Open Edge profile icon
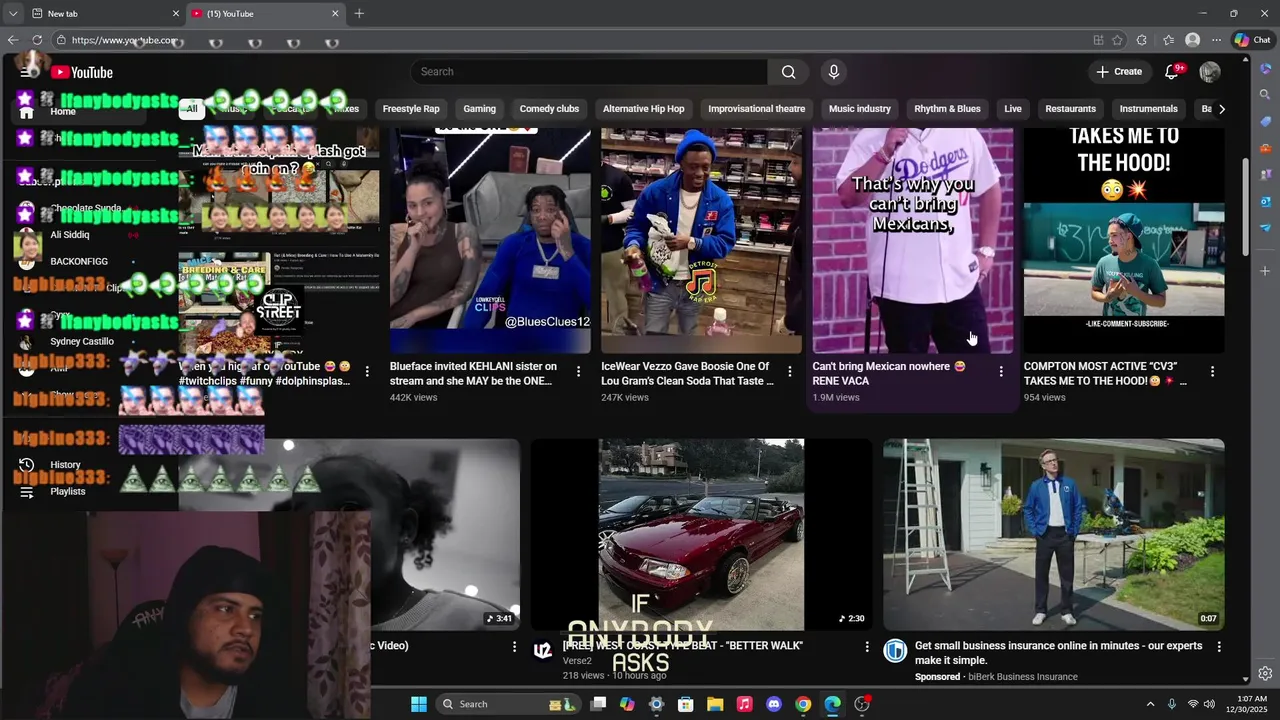Screen dimensions: 1280x720 [1192, 40]
